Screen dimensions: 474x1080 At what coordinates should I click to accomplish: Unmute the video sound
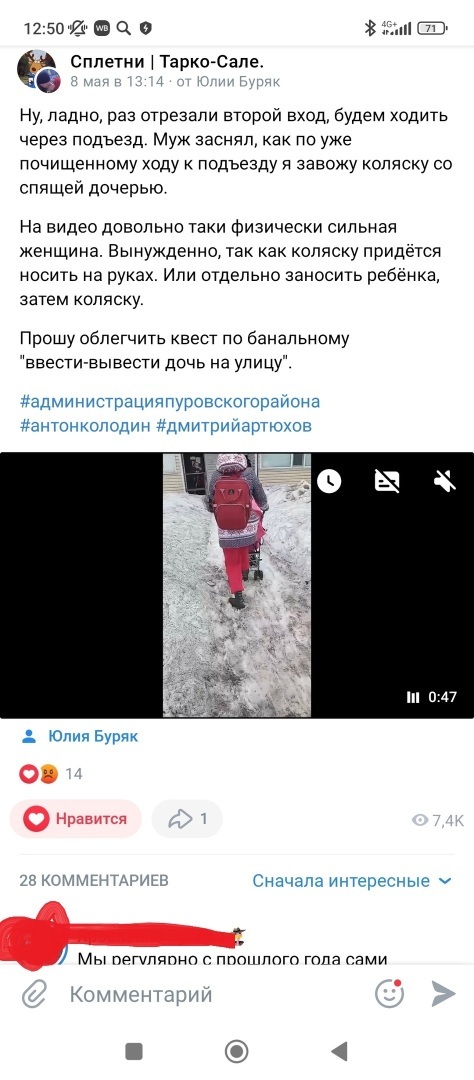coord(445,481)
